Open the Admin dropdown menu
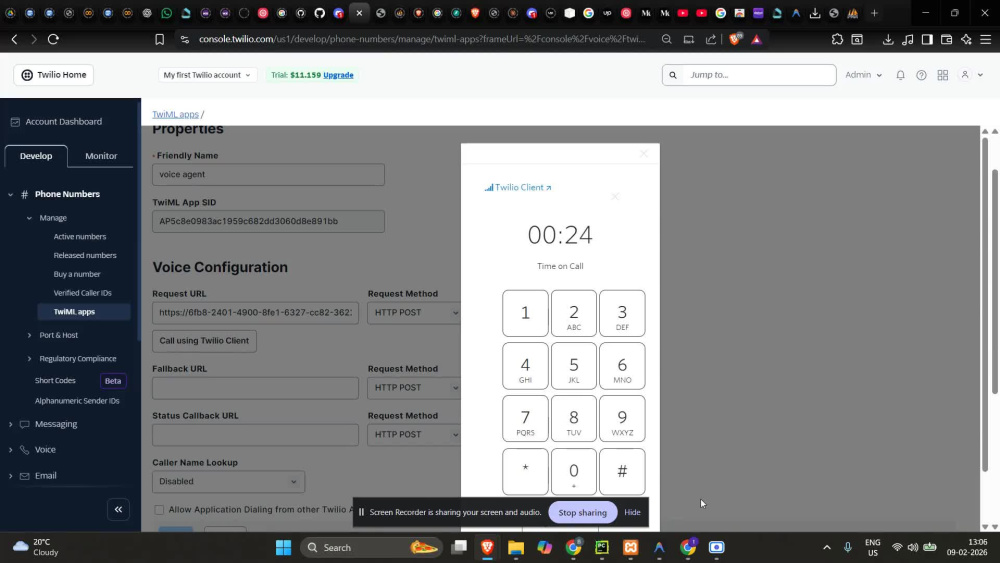Viewport: 1000px width, 563px height. (864, 75)
